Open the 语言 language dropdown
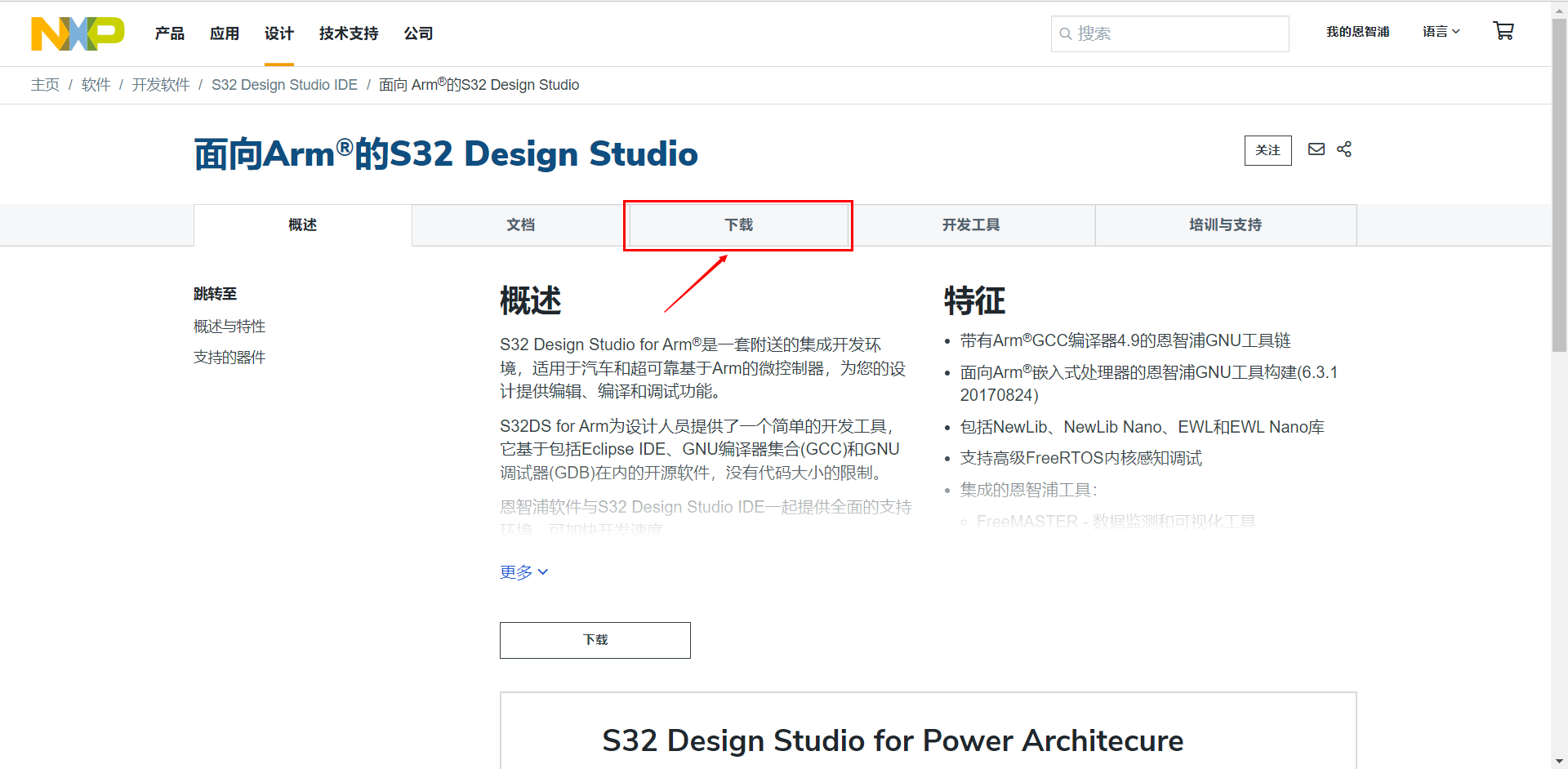The image size is (1568, 769). point(1441,31)
